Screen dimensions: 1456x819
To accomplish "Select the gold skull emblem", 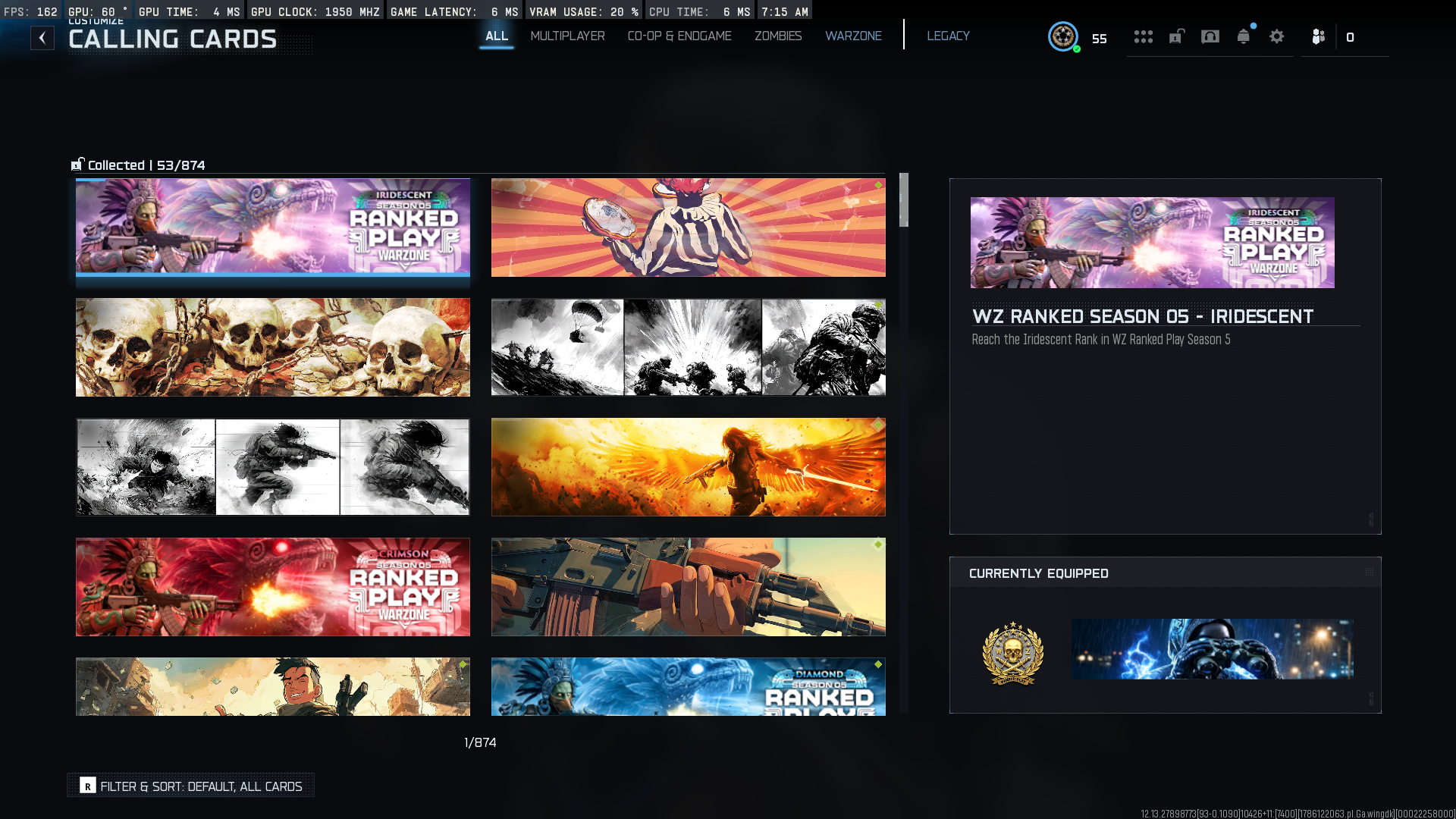I will tap(1013, 653).
